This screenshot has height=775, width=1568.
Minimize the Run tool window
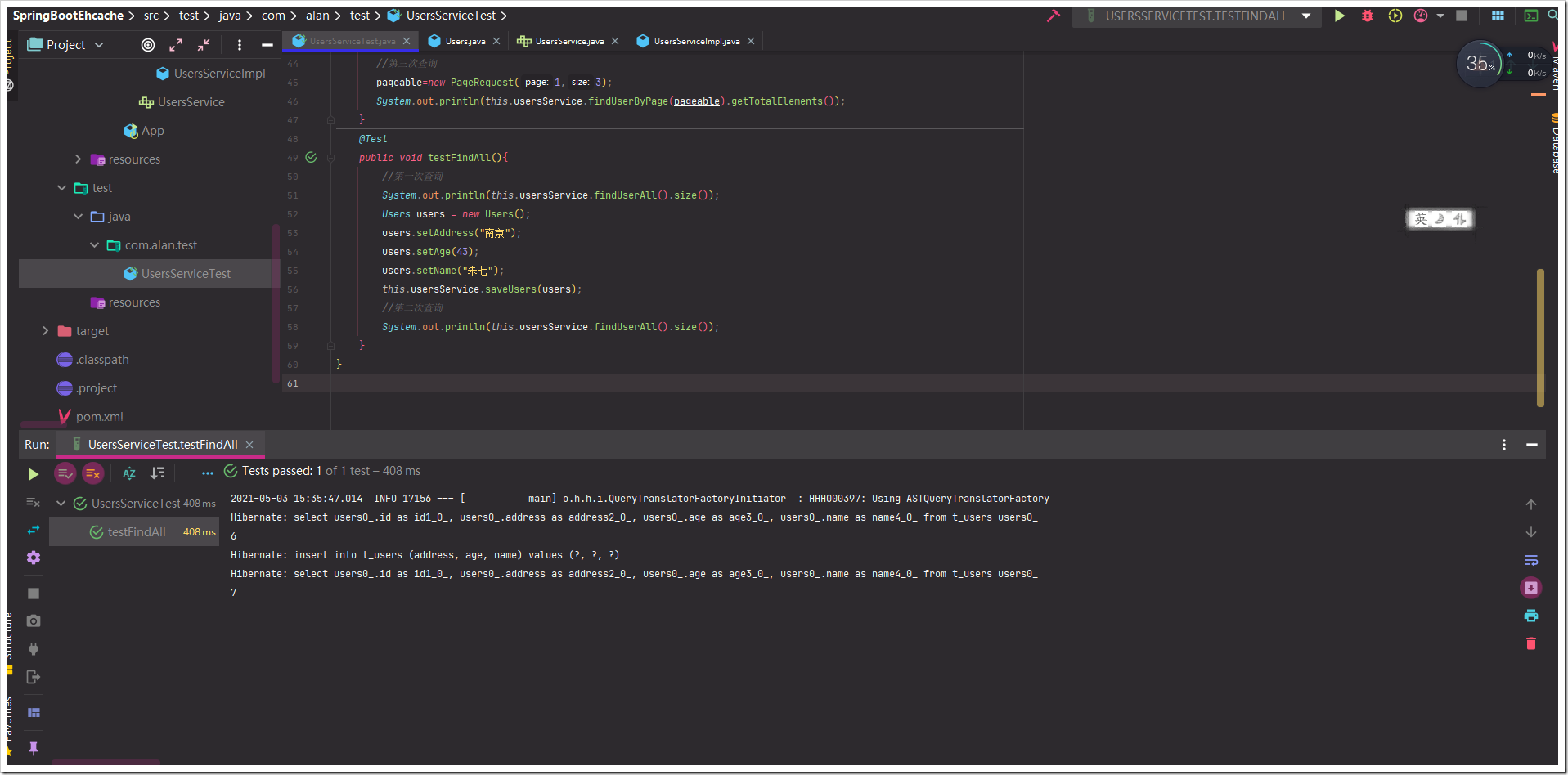tap(1532, 445)
